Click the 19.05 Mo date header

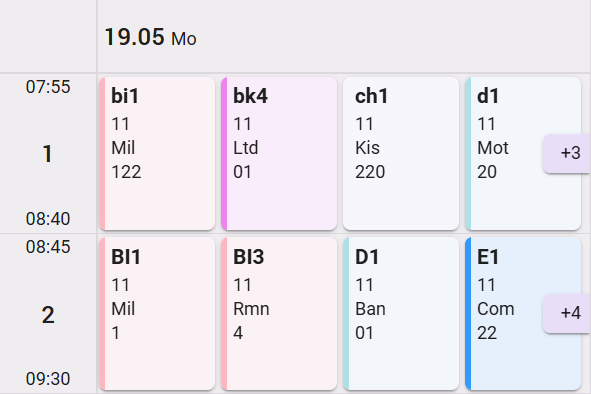coord(150,37)
